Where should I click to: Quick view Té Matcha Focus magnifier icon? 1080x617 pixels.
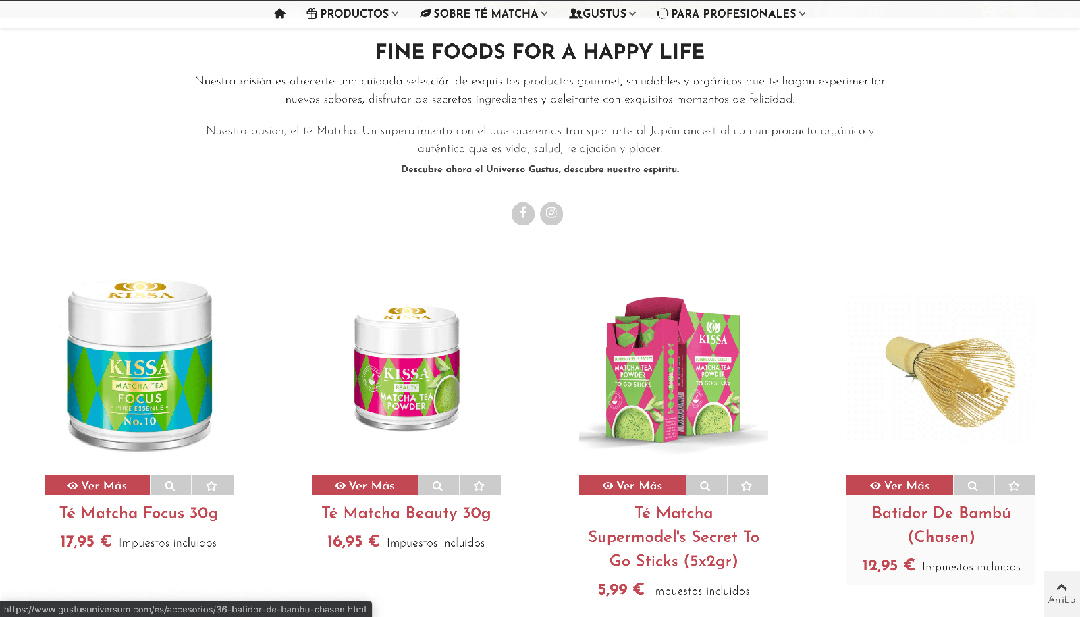click(x=170, y=485)
